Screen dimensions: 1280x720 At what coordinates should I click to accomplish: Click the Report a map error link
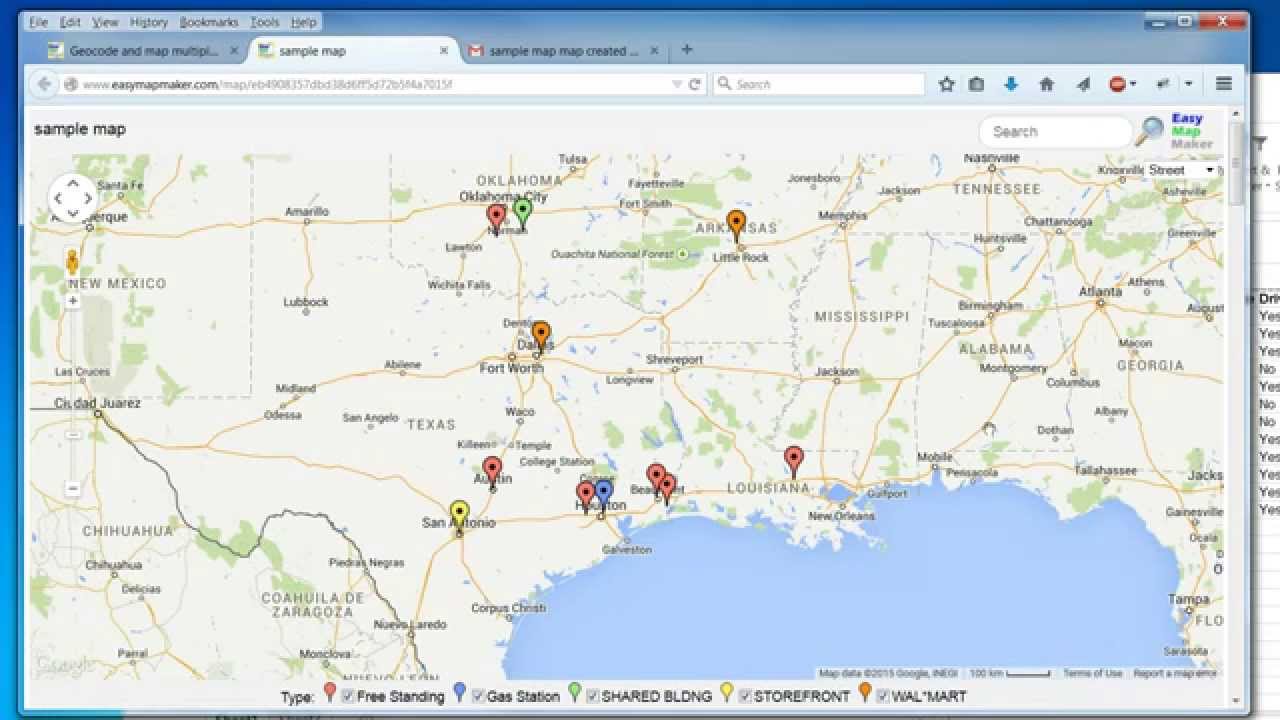pos(1175,673)
